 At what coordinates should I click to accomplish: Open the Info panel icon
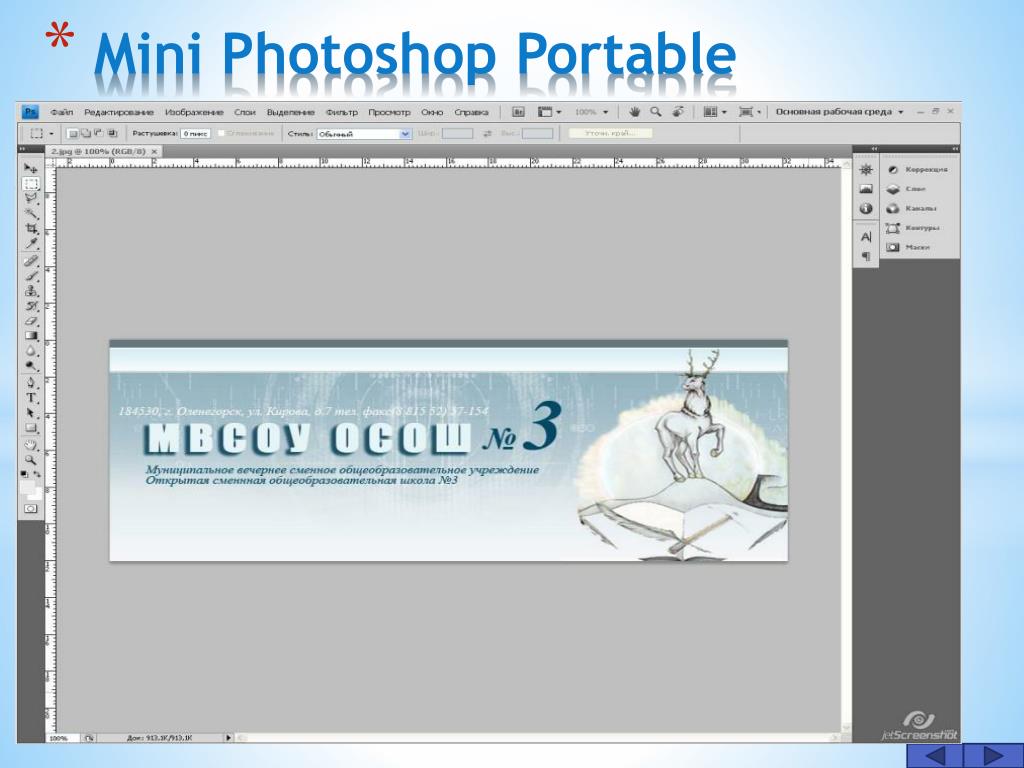coord(866,209)
